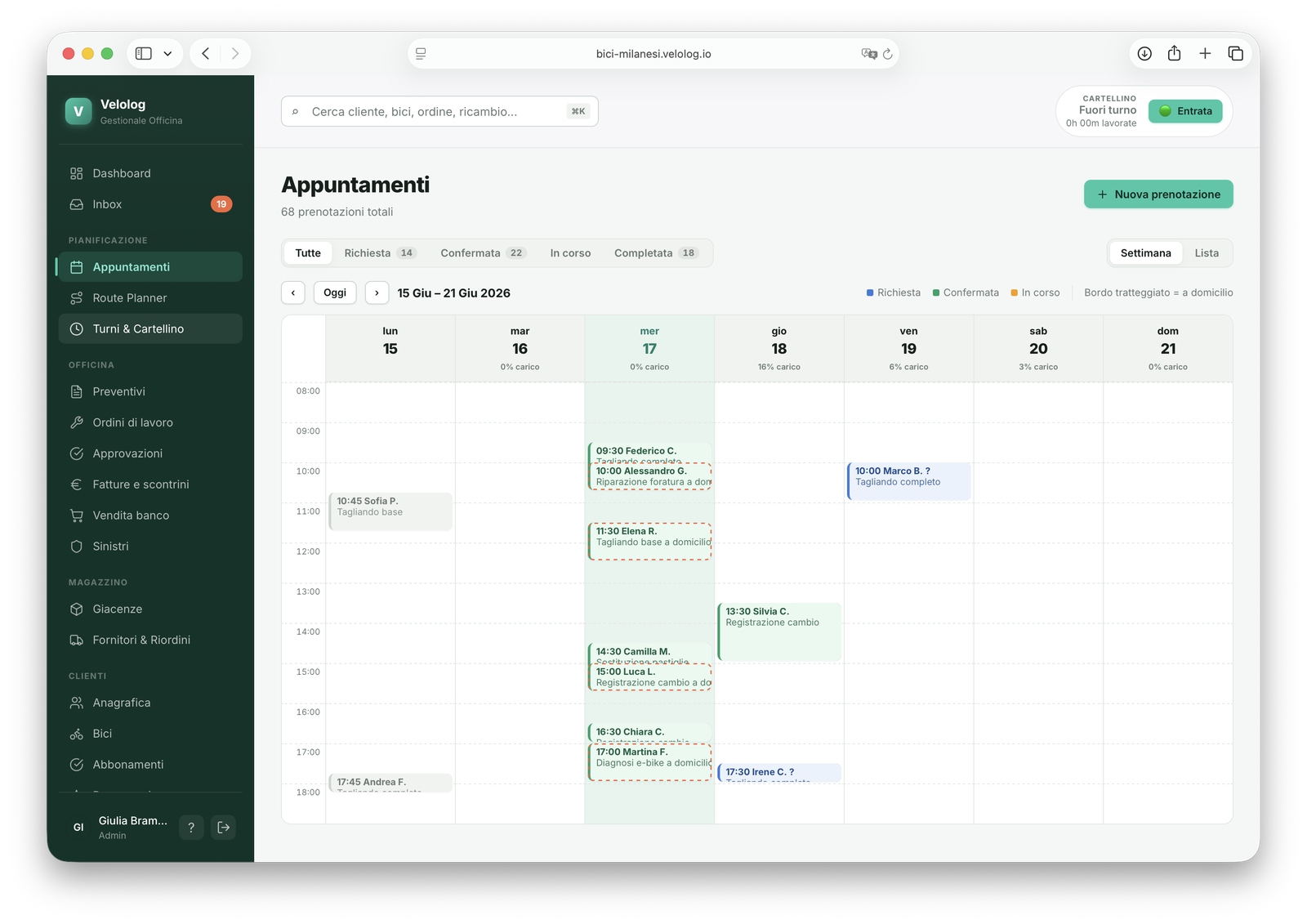Click the Appuntamenti calendar icon
Viewport: 1307px width, 924px height.
coord(76,267)
